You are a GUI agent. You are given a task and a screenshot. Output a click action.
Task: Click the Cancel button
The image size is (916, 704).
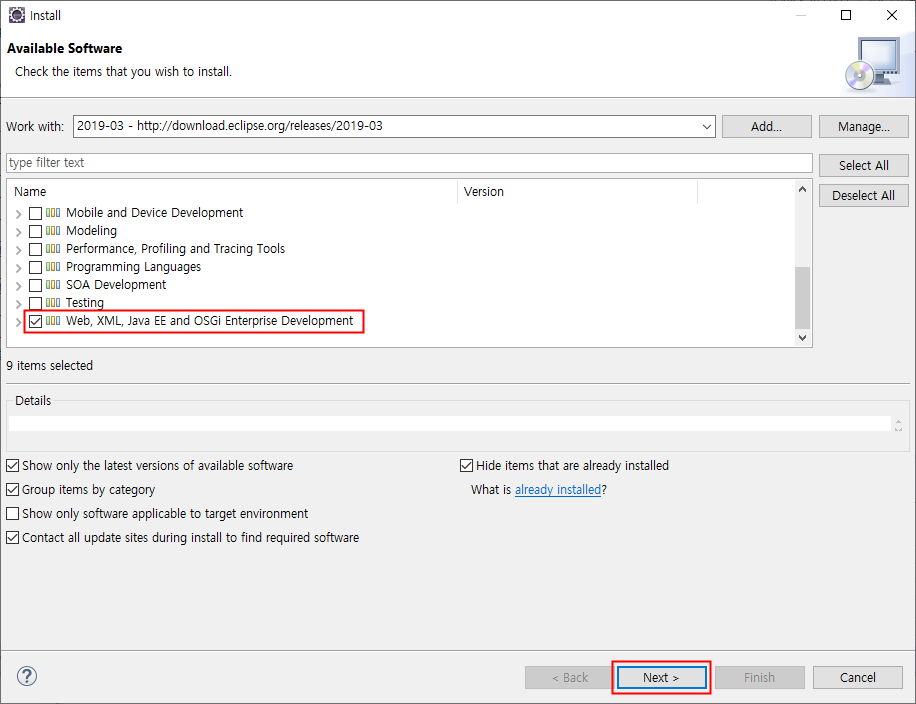tap(858, 678)
